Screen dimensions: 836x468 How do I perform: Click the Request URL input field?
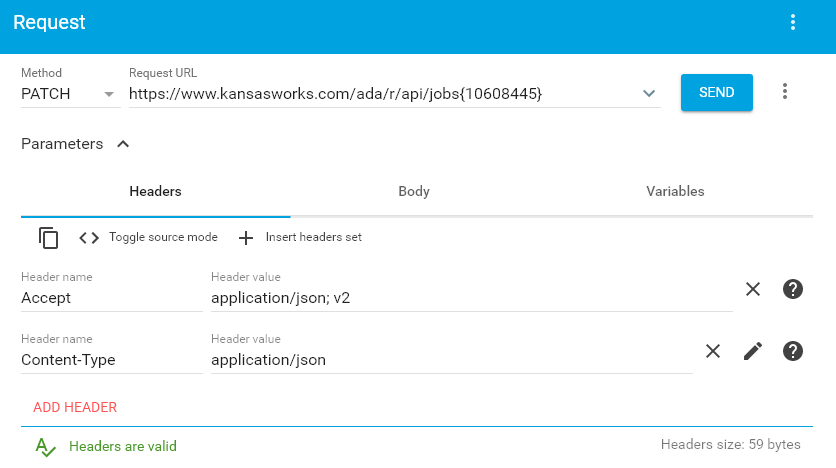pos(384,94)
